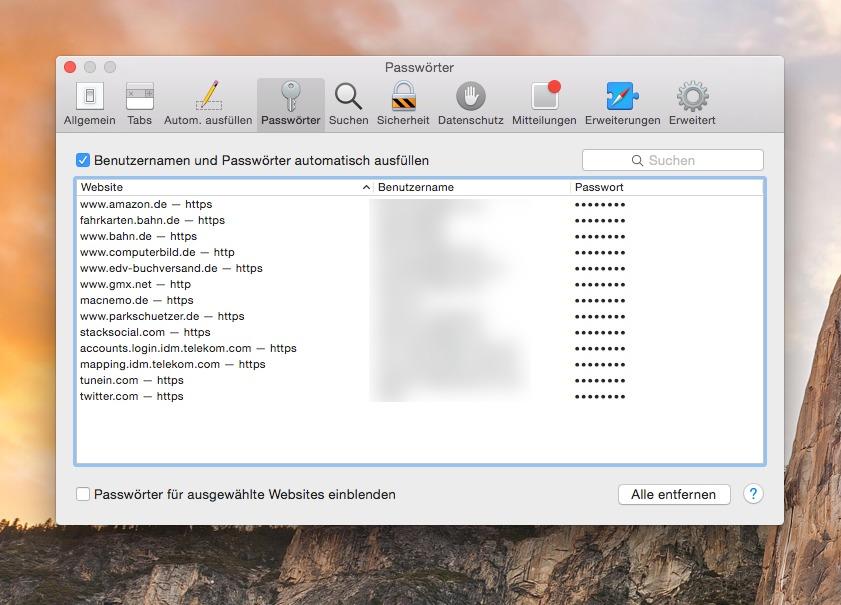Click the Alle entfernen button

[x=674, y=495]
